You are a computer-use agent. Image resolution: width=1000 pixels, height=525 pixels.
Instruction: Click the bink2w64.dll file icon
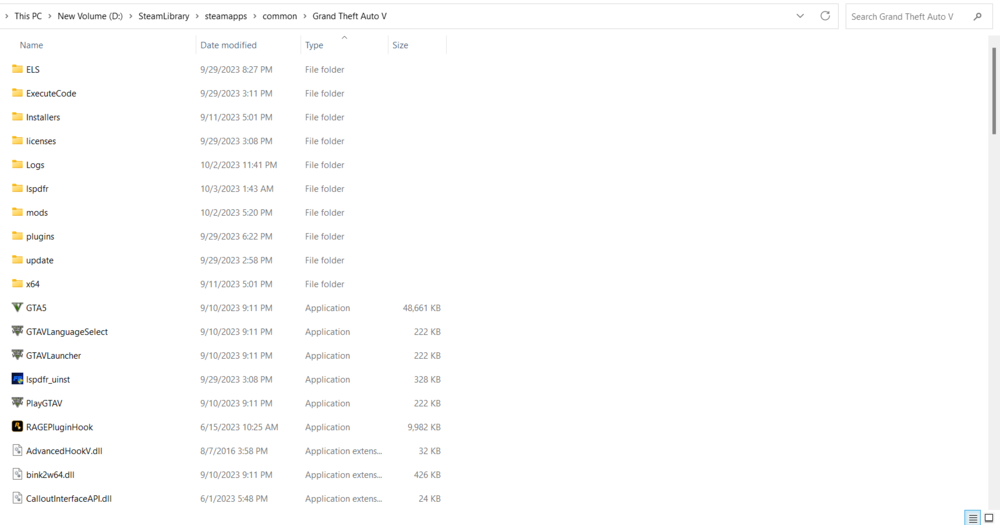click(17, 474)
